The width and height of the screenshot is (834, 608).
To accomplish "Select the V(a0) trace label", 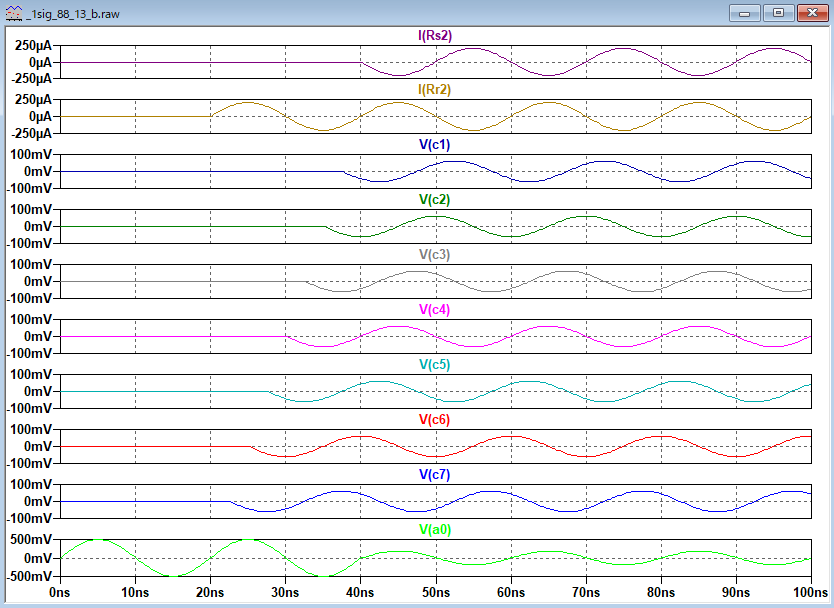I will point(435,530).
